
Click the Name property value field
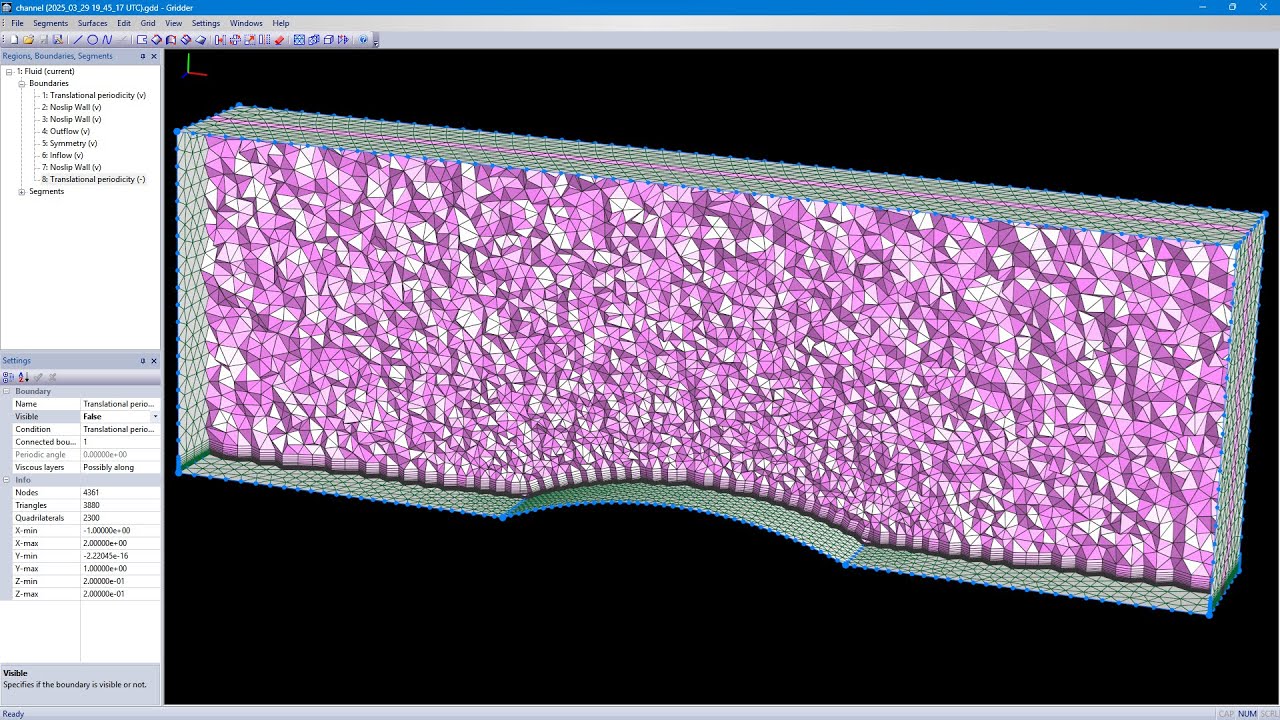coord(120,404)
